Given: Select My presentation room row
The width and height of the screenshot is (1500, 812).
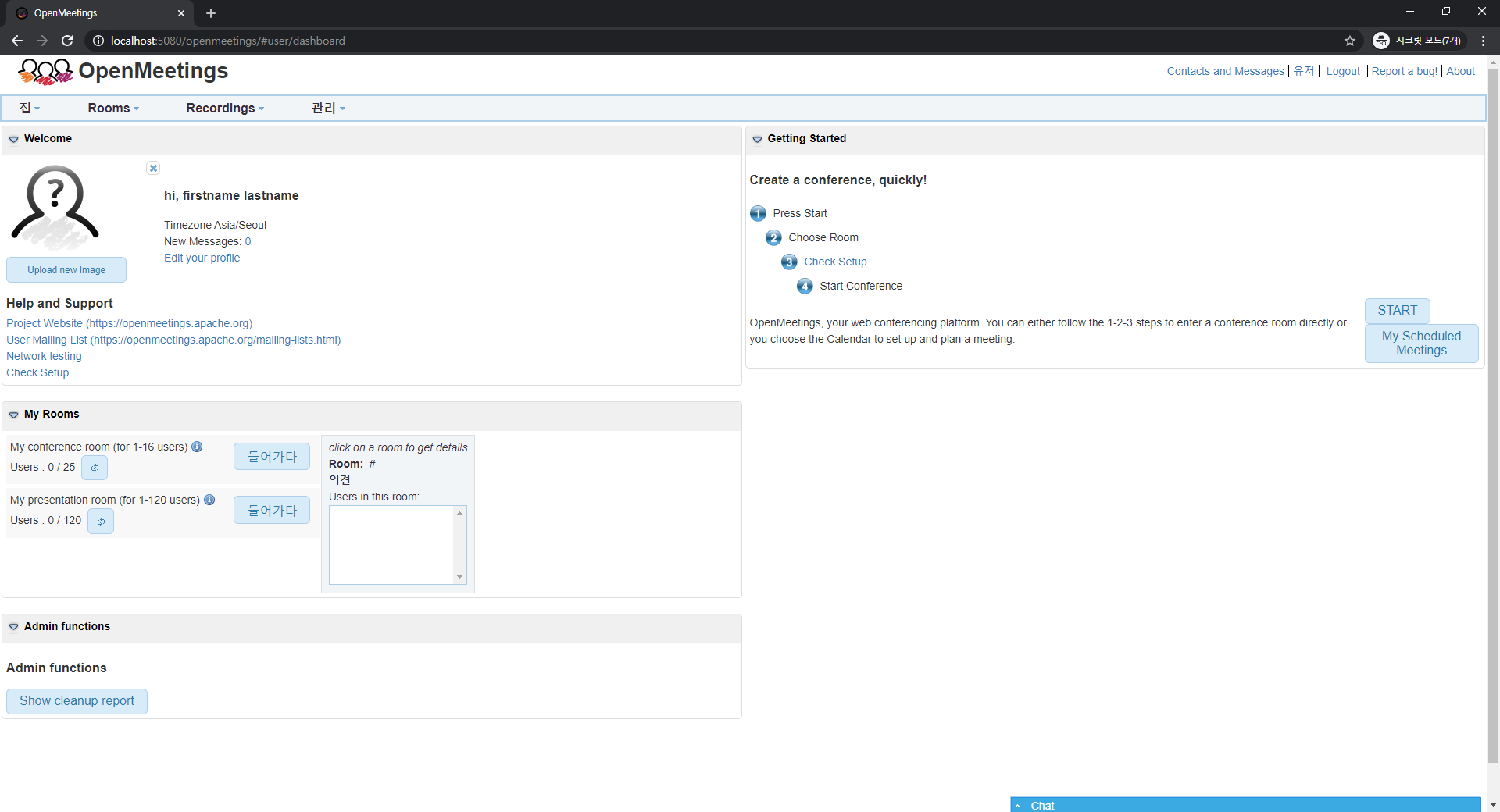Looking at the screenshot, I should pyautogui.click(x=162, y=512).
